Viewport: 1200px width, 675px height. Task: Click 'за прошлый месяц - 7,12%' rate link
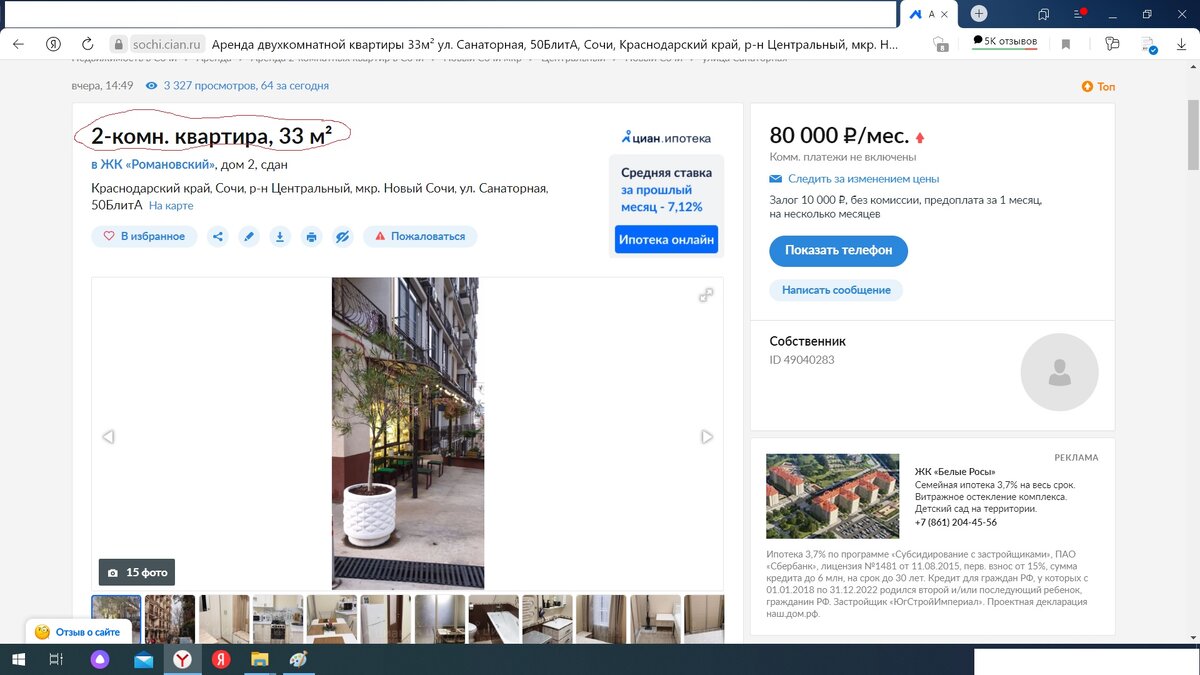point(661,198)
